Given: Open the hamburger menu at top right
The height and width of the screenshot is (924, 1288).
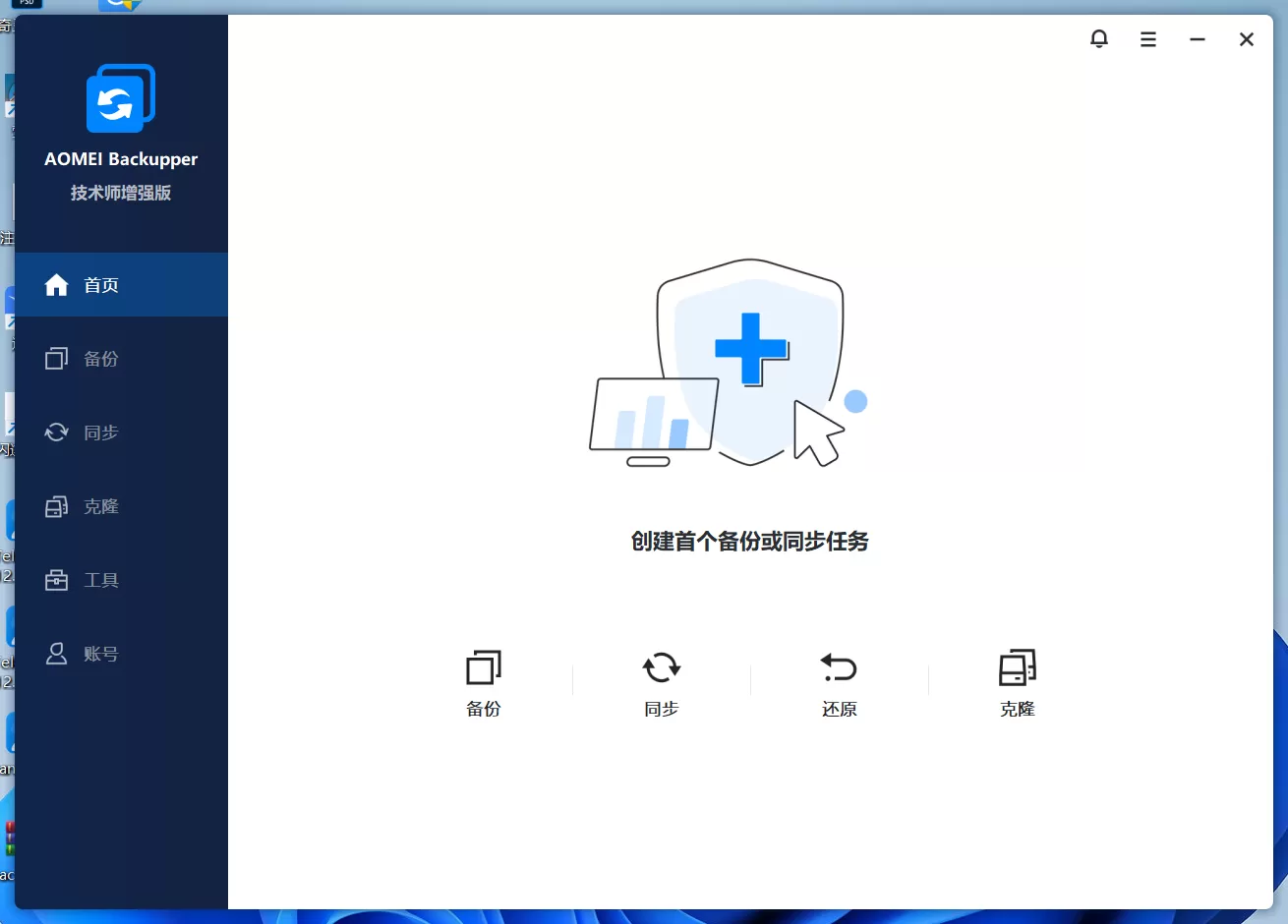Looking at the screenshot, I should tap(1148, 38).
